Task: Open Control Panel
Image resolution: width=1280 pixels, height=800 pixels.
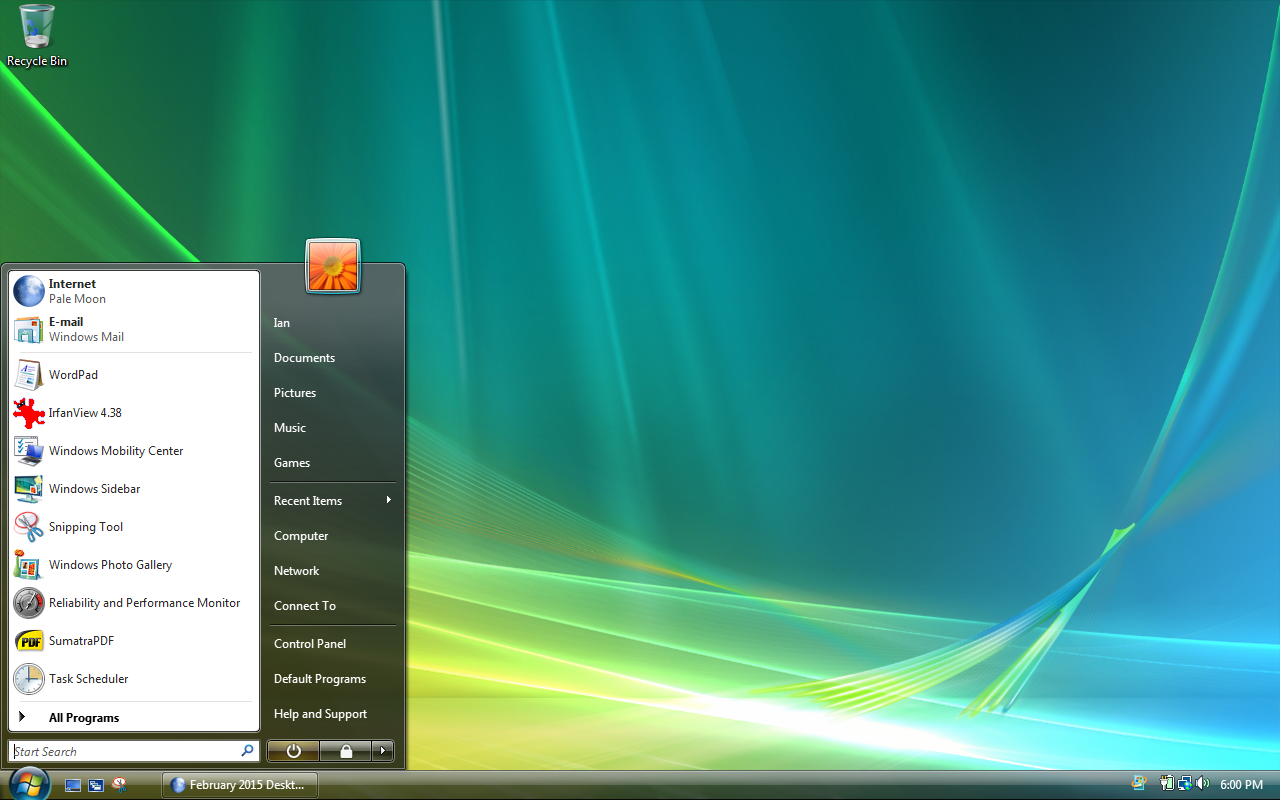Action: (x=333, y=644)
